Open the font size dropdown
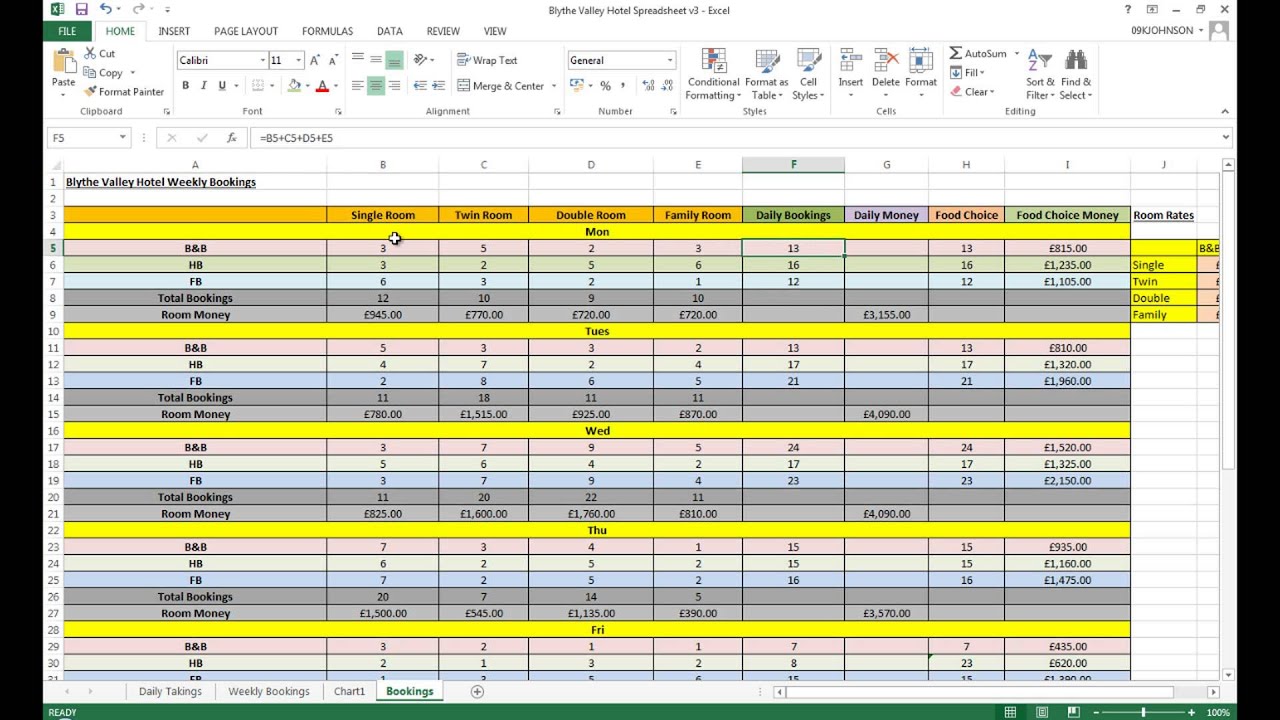The width and height of the screenshot is (1280, 720). point(298,60)
